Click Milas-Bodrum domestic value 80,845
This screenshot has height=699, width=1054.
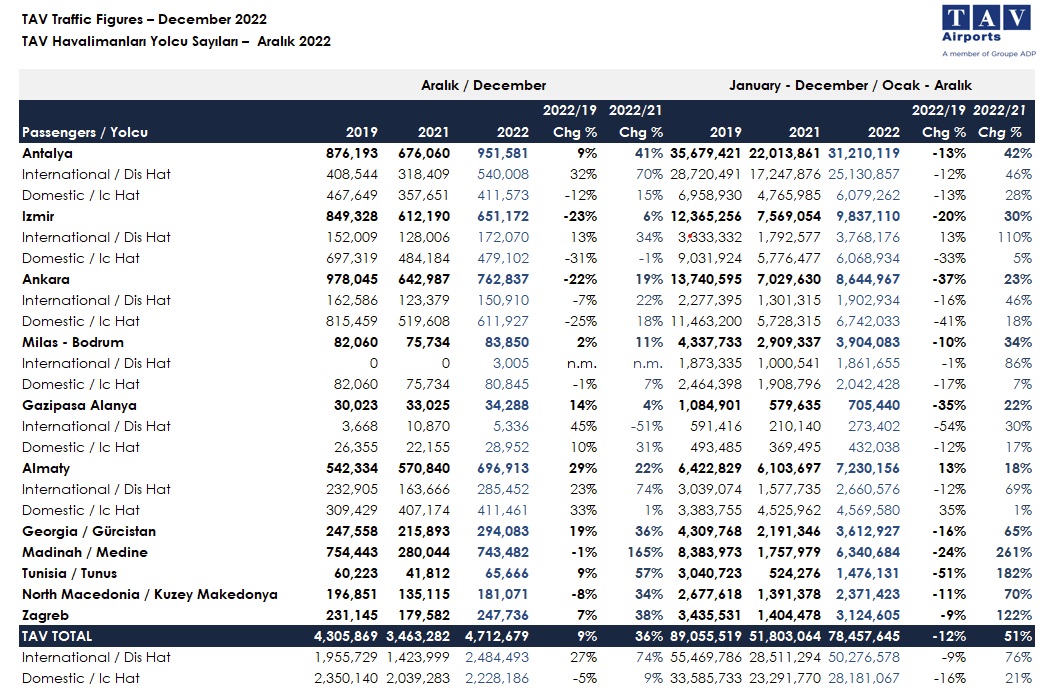click(x=507, y=384)
